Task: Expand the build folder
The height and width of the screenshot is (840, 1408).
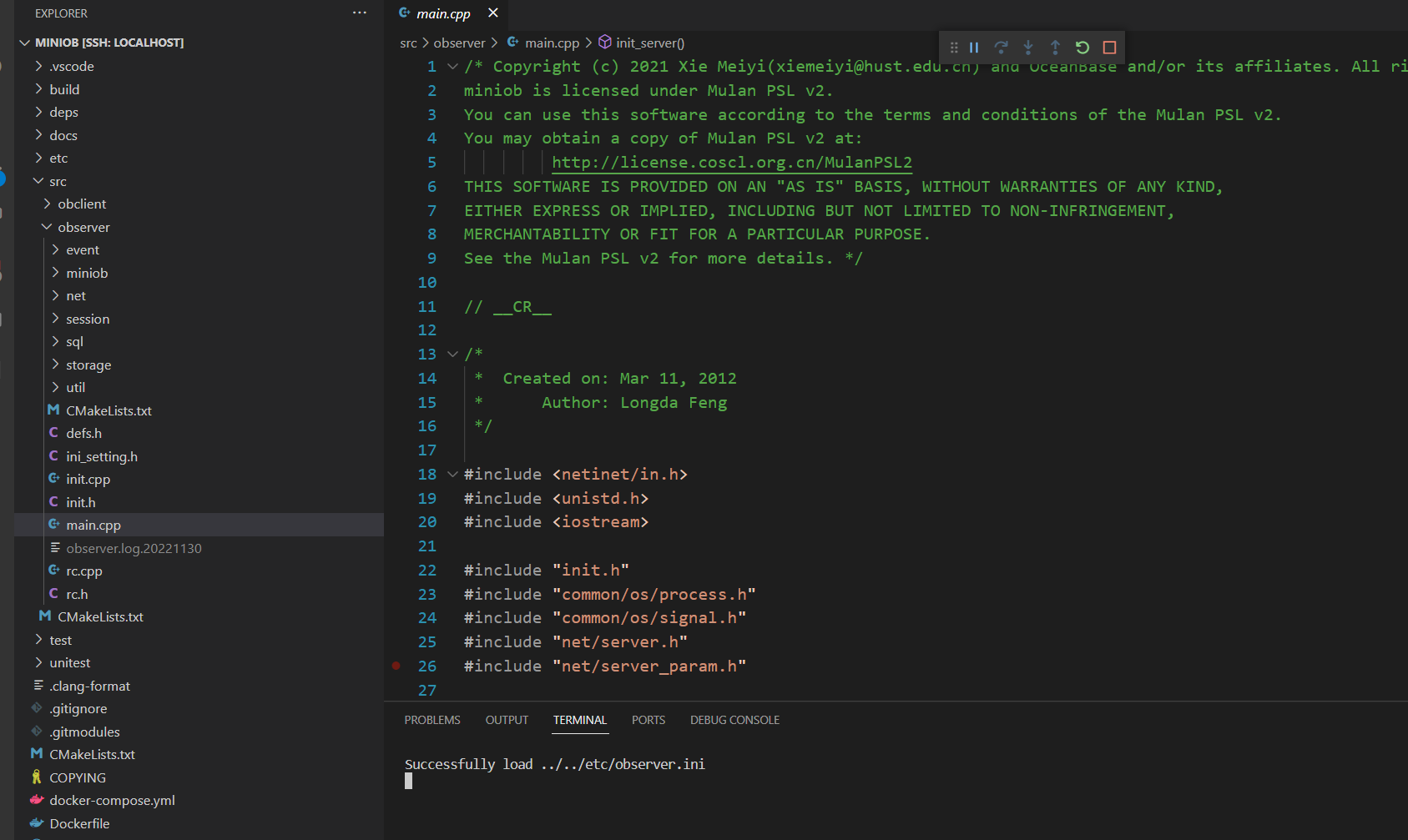Action: (64, 89)
